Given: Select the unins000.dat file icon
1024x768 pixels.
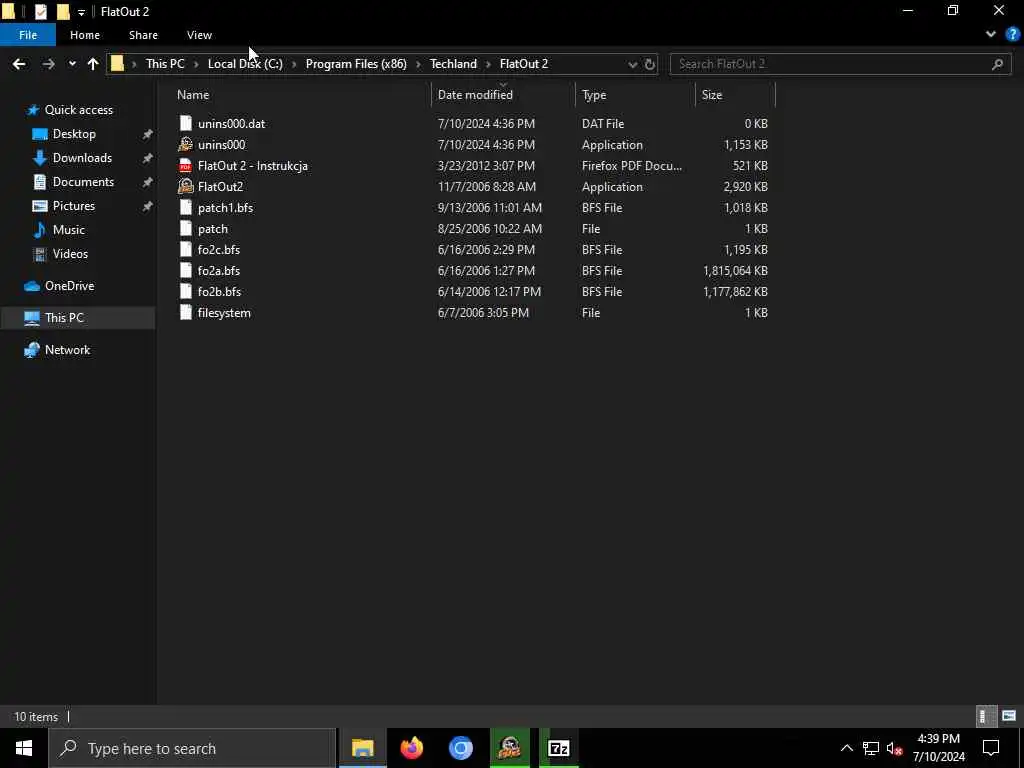Looking at the screenshot, I should click(x=185, y=123).
